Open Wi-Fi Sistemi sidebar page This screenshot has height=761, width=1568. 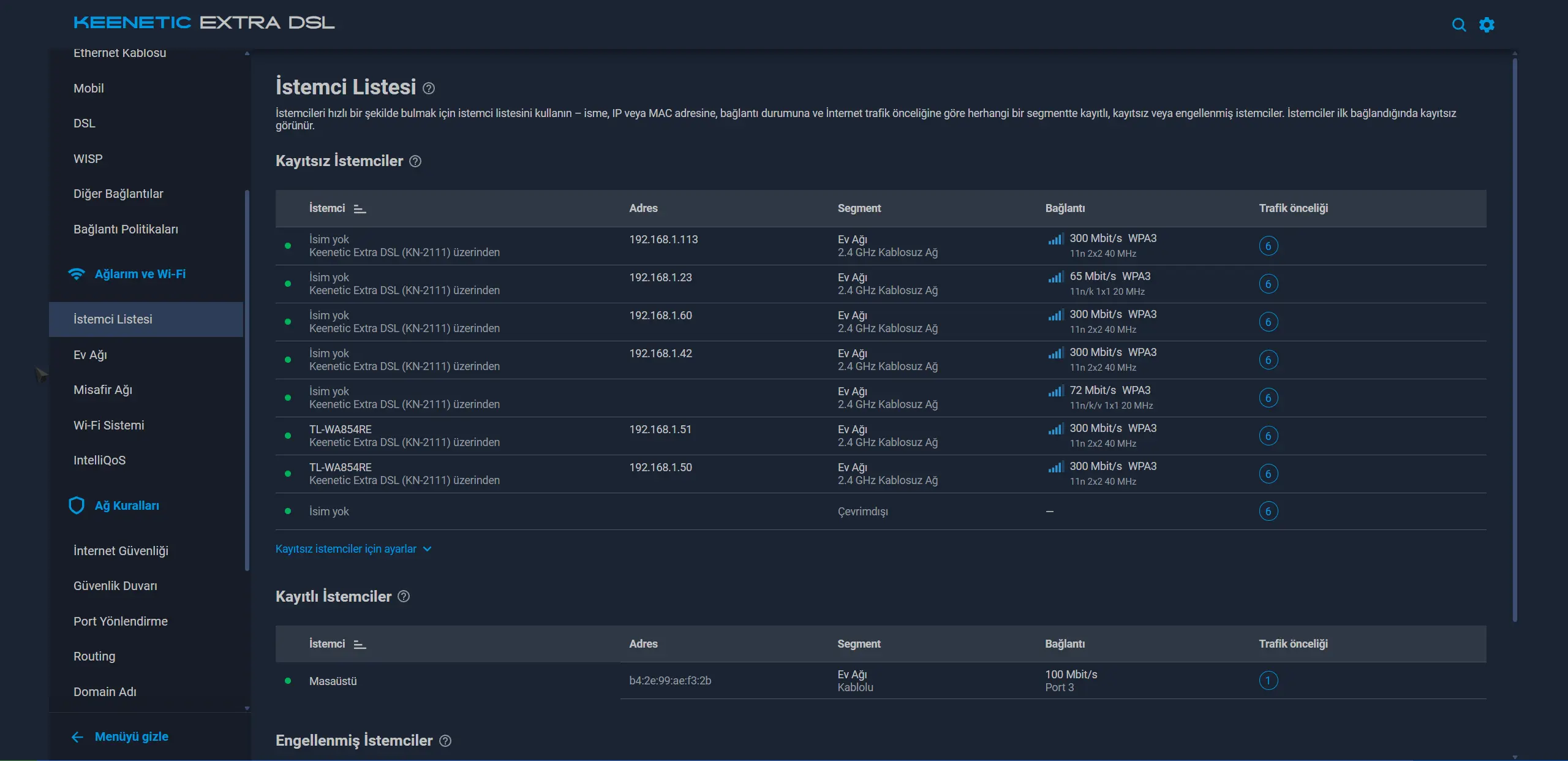[x=109, y=425]
